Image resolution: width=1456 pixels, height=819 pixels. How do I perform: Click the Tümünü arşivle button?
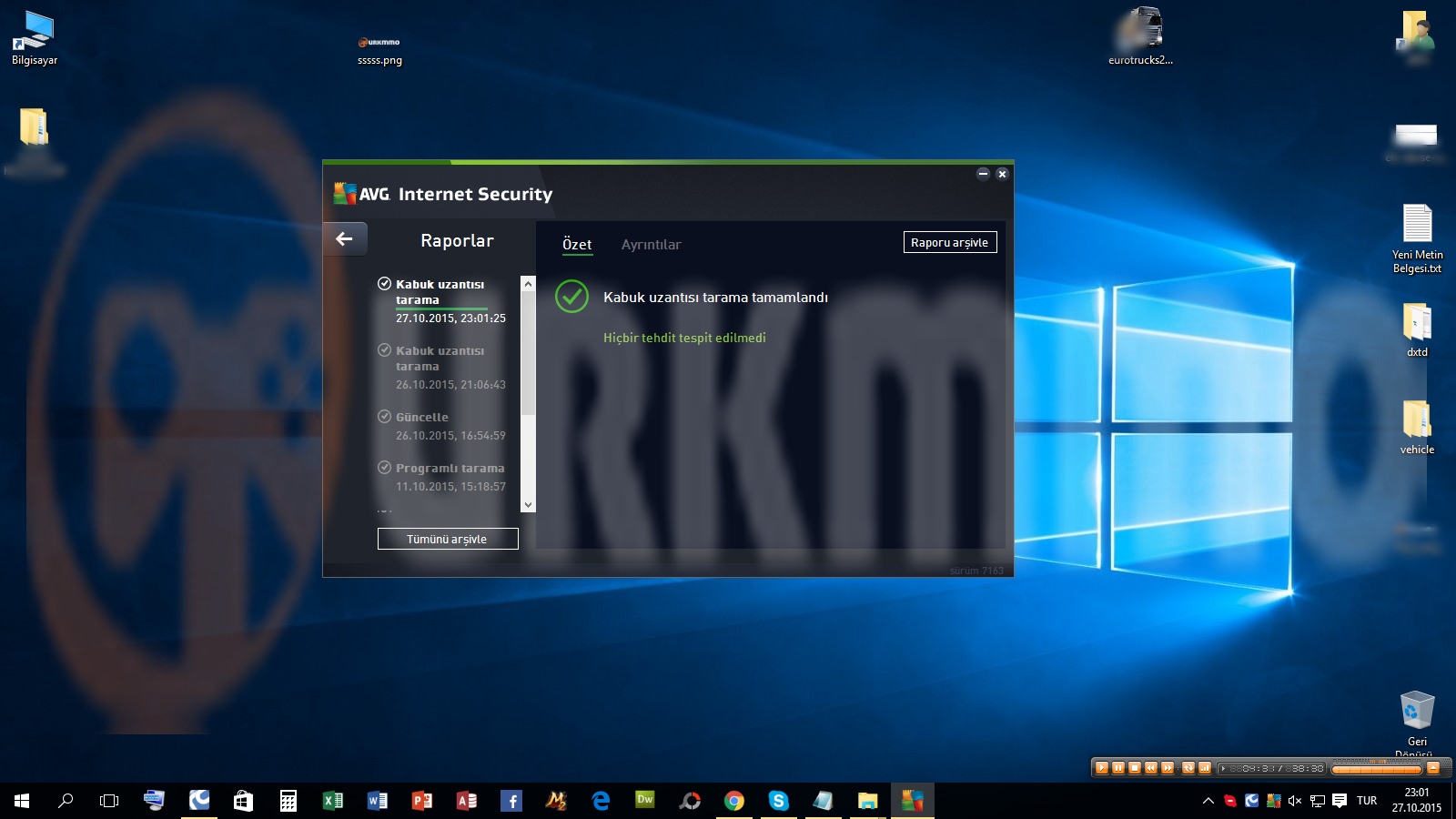pos(448,539)
